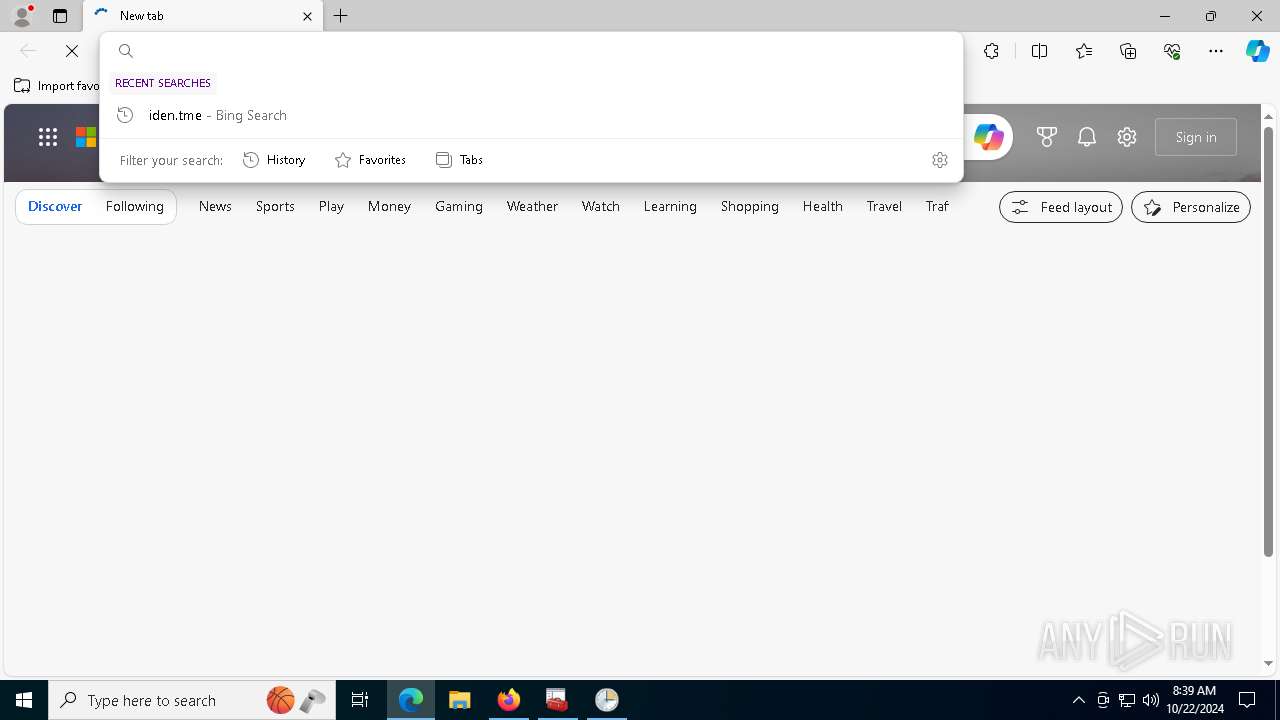
Task: Click the Personalize button
Action: tap(1191, 207)
